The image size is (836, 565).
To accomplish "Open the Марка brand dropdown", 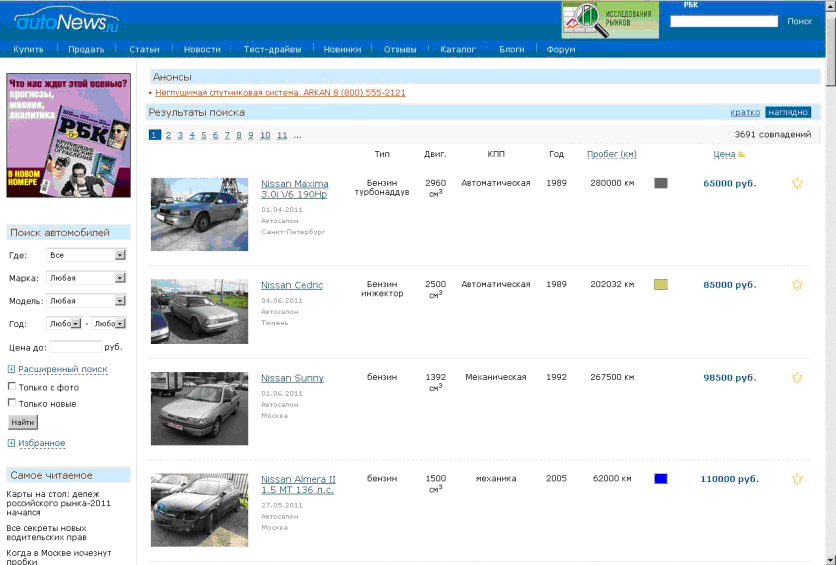I will [x=87, y=278].
